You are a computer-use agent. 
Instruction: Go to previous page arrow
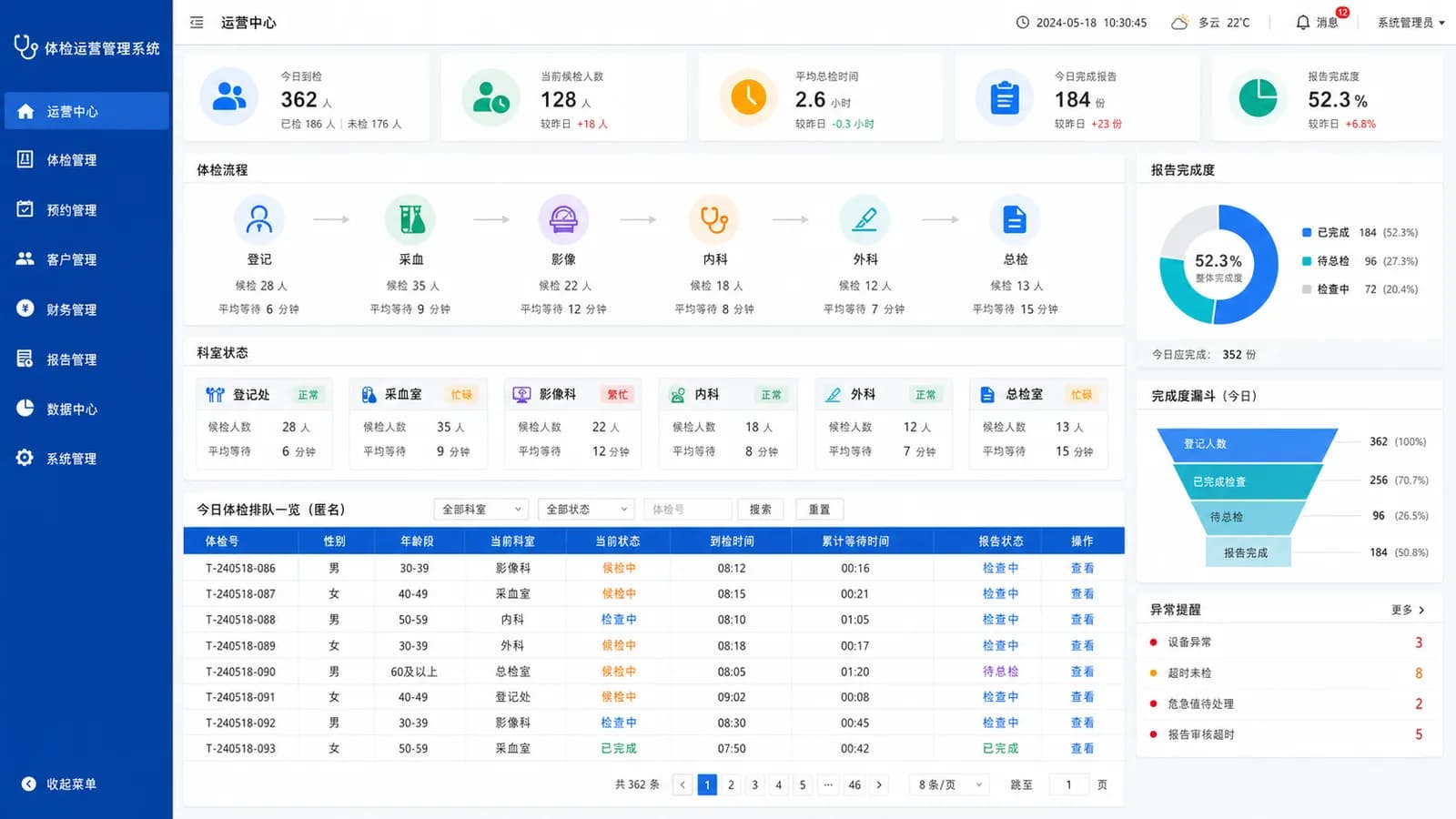(x=682, y=784)
